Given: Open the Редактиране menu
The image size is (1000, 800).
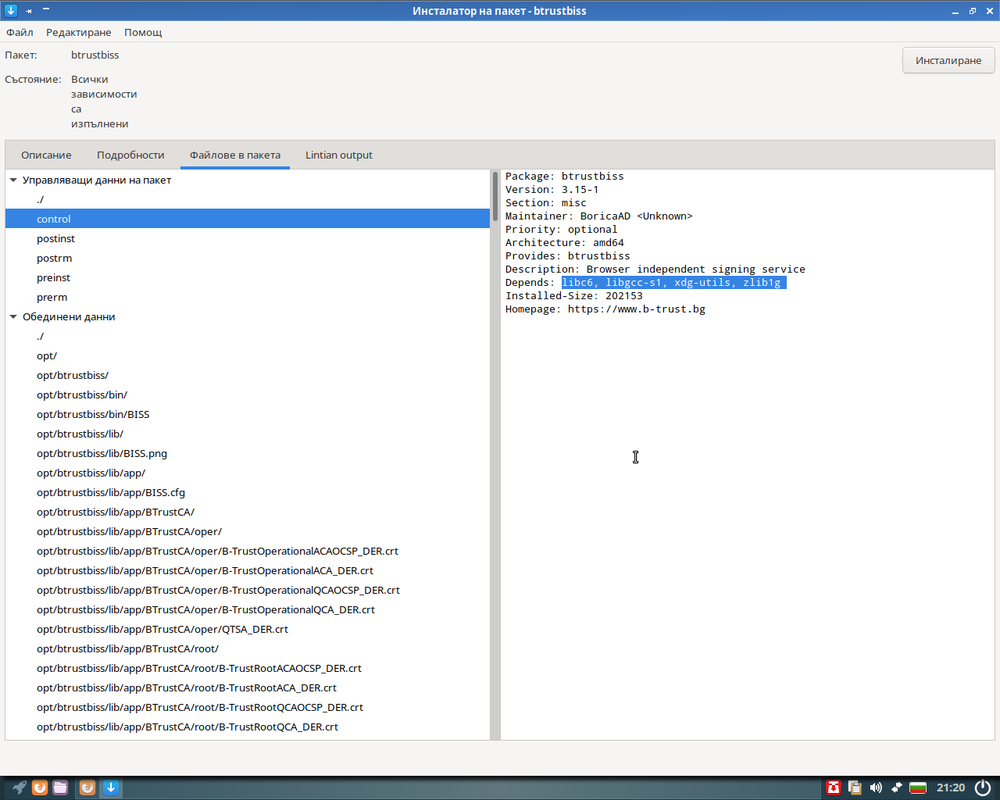Looking at the screenshot, I should [78, 32].
